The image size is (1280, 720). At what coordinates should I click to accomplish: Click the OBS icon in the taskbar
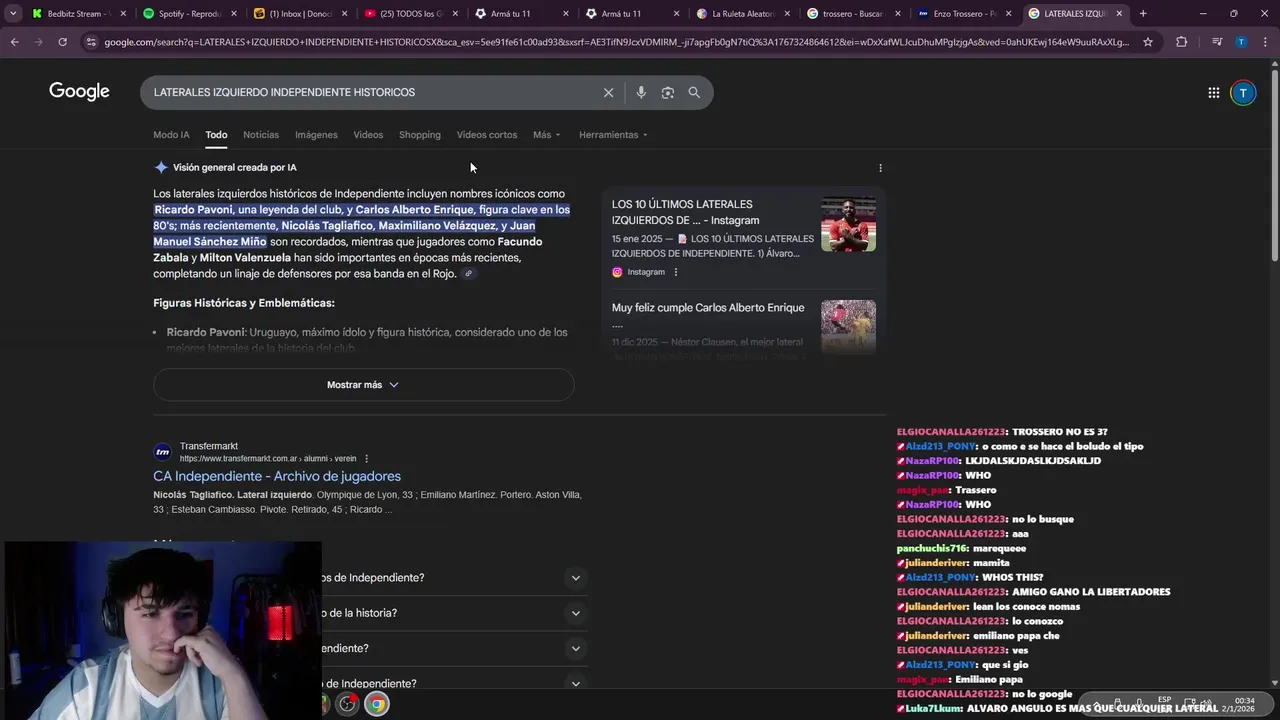[x=347, y=704]
